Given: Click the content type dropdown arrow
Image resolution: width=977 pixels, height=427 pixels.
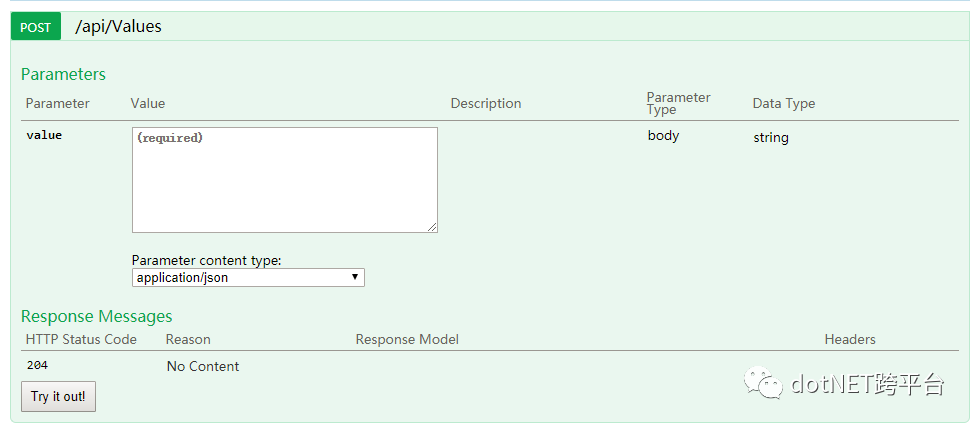Looking at the screenshot, I should click(x=355, y=278).
